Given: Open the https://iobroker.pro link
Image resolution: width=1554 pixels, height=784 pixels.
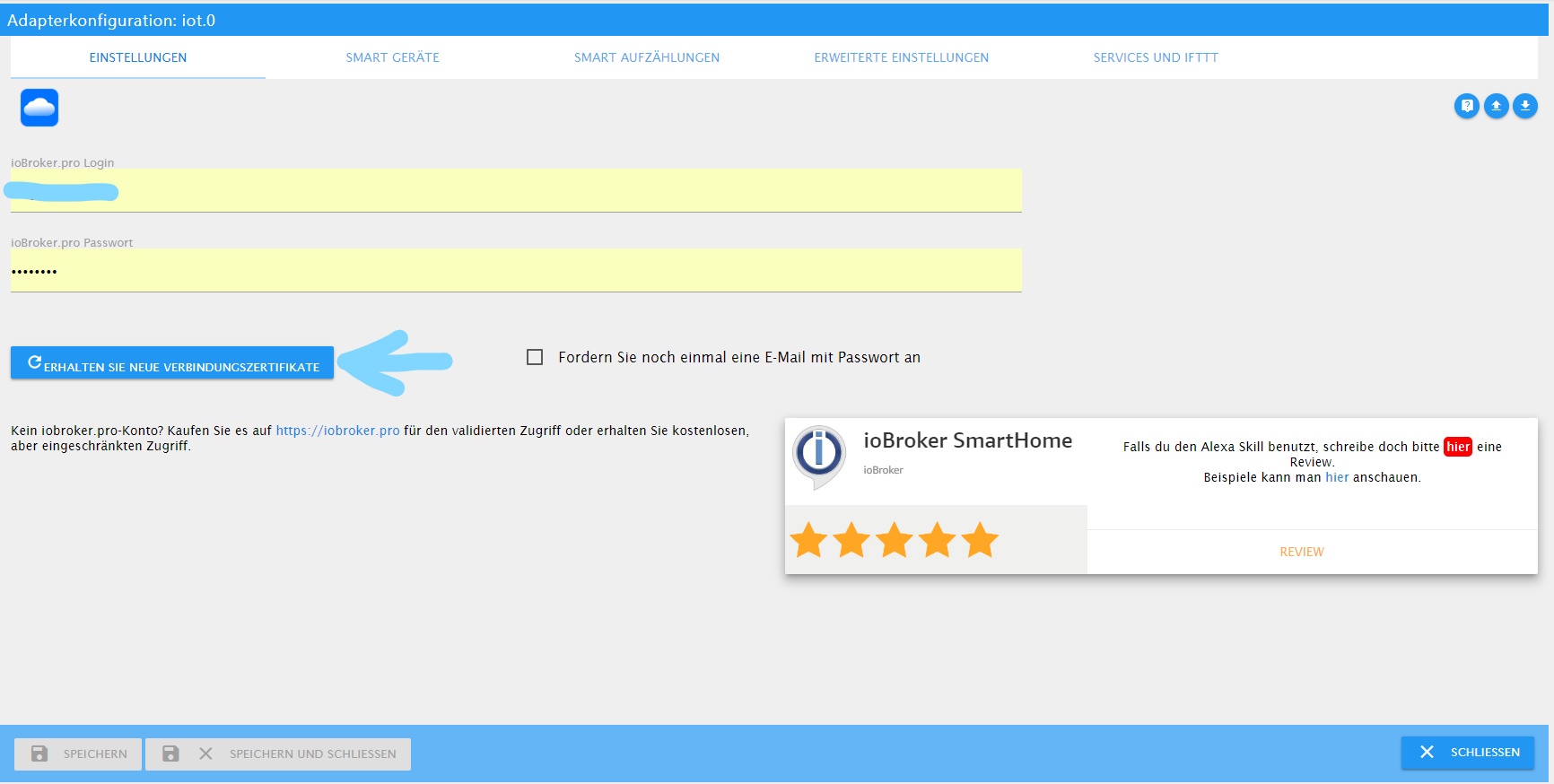Looking at the screenshot, I should tap(337, 431).
